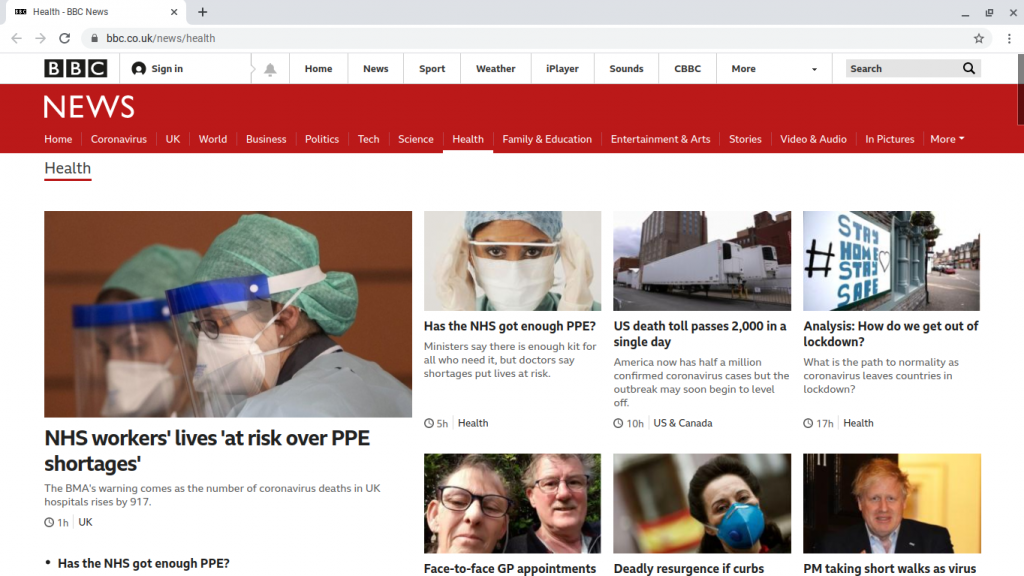Click the Health tag under NHS PPE card
Screen dimensions: 1024x576
[473, 423]
